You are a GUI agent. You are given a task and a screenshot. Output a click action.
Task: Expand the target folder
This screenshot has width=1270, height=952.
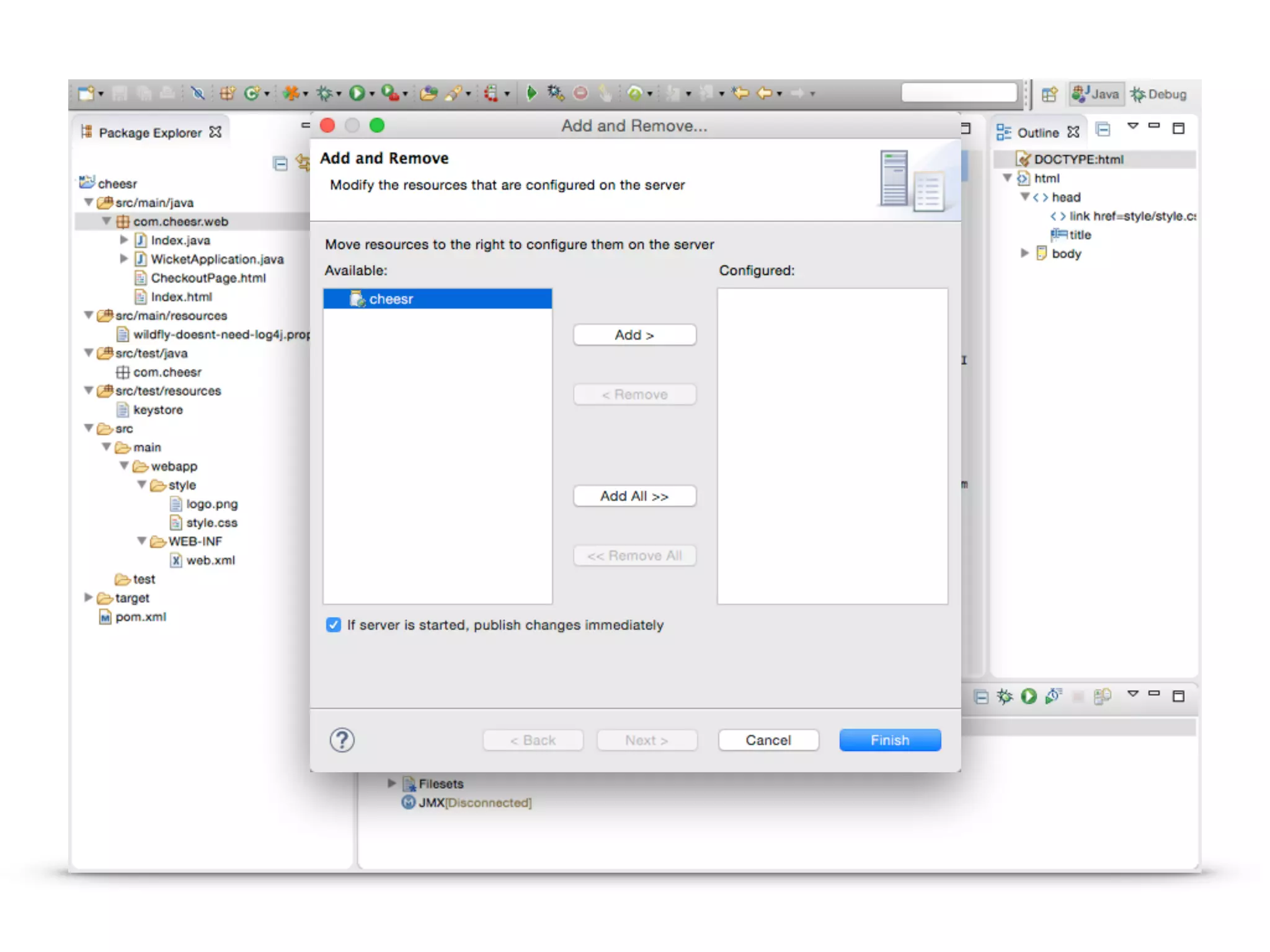point(89,597)
